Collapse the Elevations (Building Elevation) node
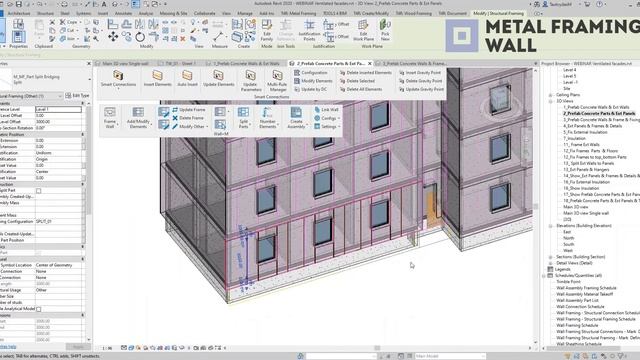Viewport: 640px width, 360px height. pyautogui.click(x=550, y=226)
